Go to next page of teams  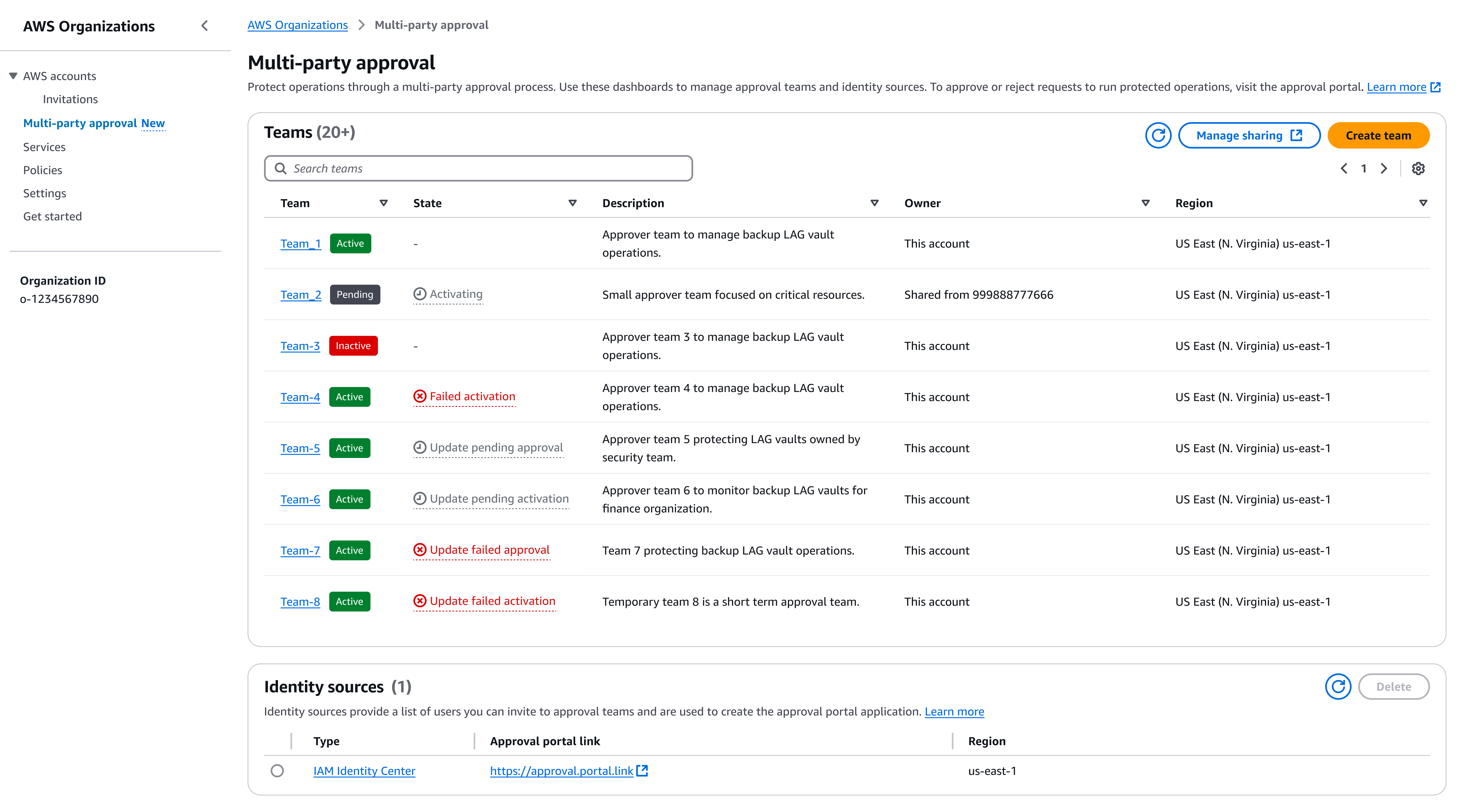[1384, 168]
